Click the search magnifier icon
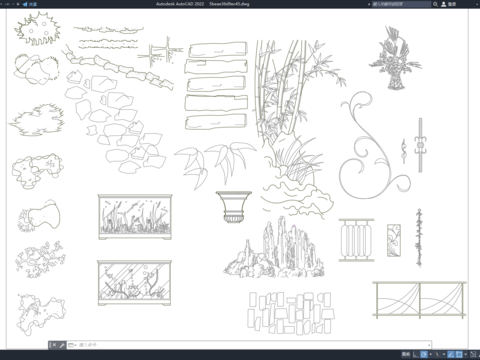480x360 pixels. [x=435, y=4]
